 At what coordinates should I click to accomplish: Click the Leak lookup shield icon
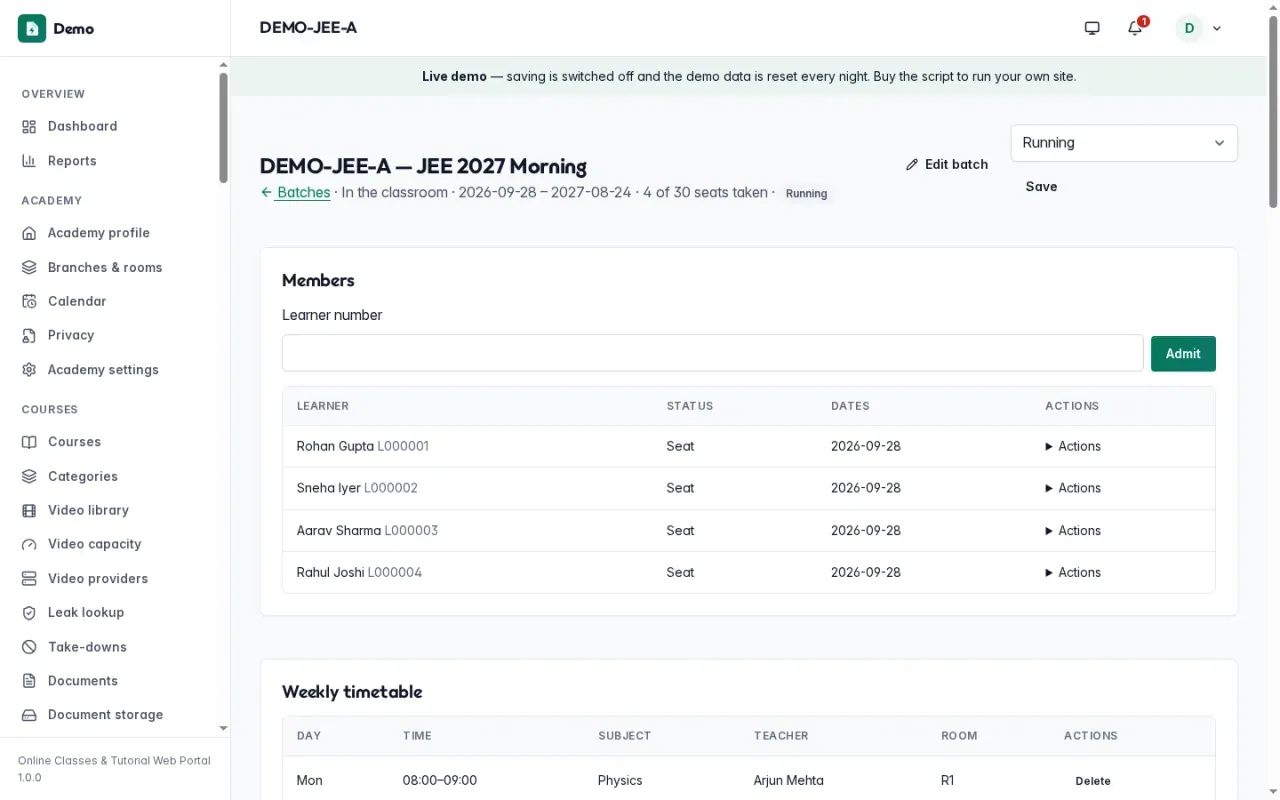point(29,612)
